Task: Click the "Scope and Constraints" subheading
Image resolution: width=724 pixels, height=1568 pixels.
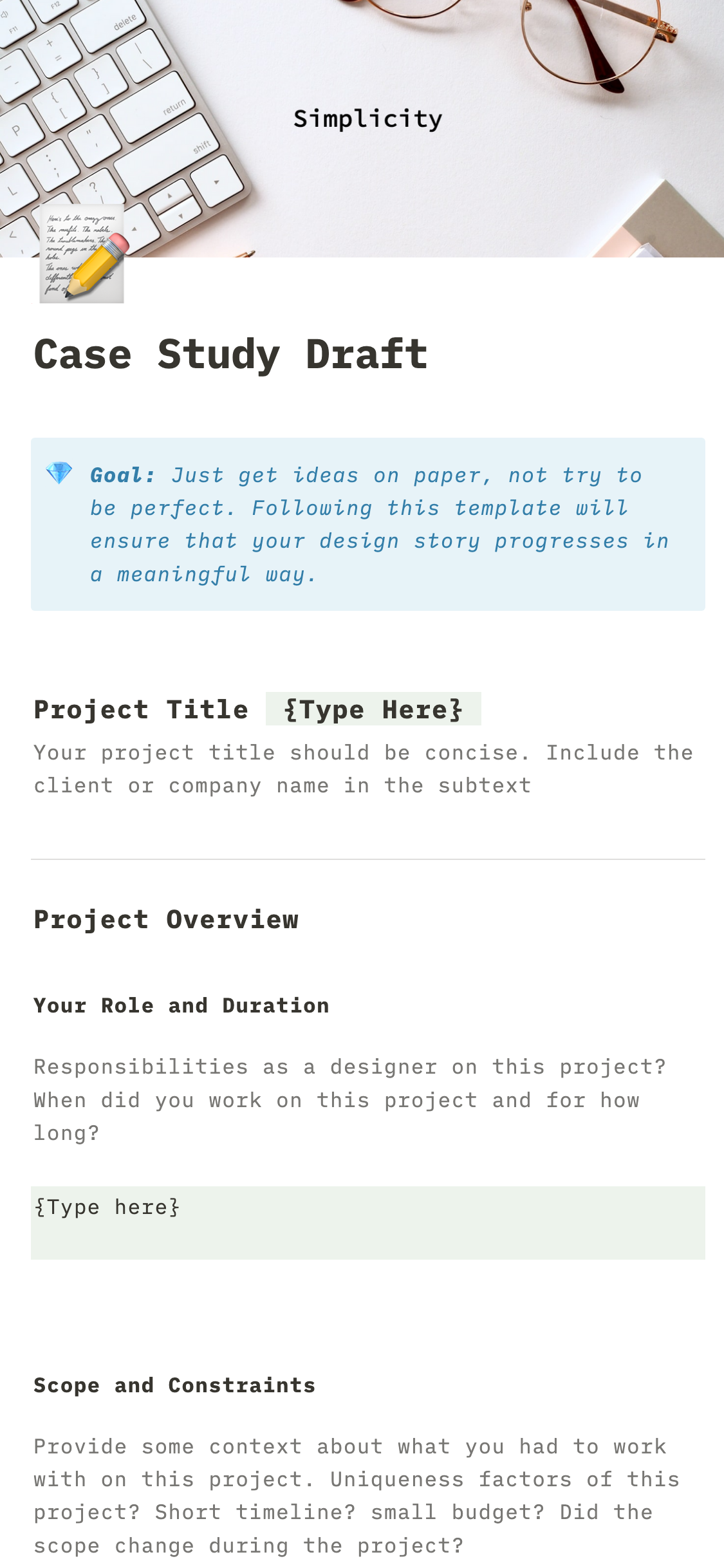Action: click(x=174, y=1385)
